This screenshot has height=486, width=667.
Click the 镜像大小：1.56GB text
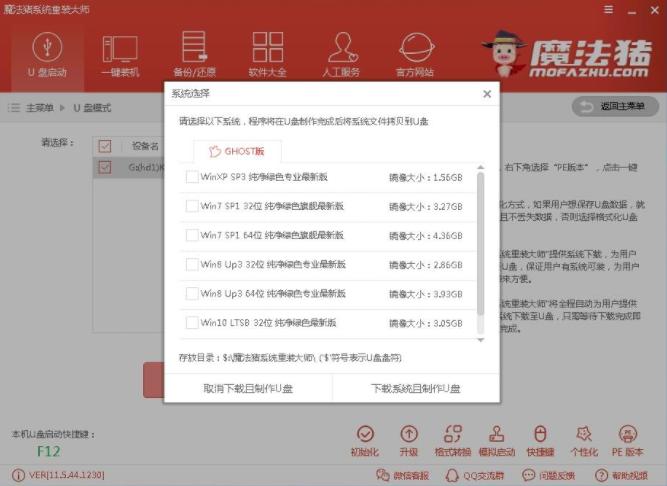click(x=425, y=178)
